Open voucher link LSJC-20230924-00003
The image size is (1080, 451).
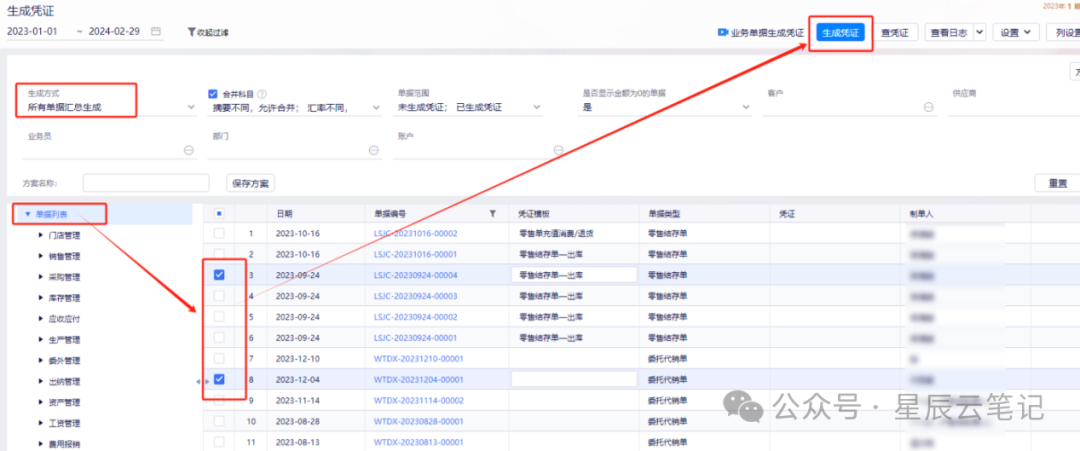(415, 296)
